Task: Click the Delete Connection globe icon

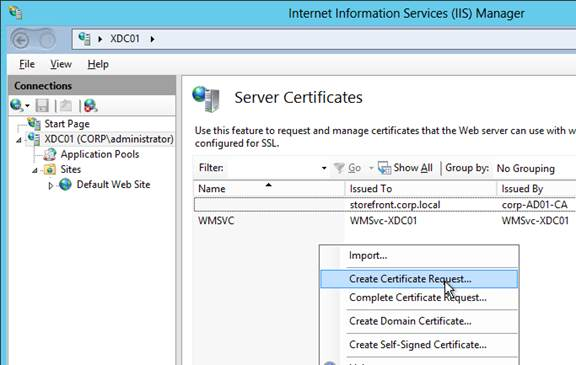Action: click(x=90, y=106)
